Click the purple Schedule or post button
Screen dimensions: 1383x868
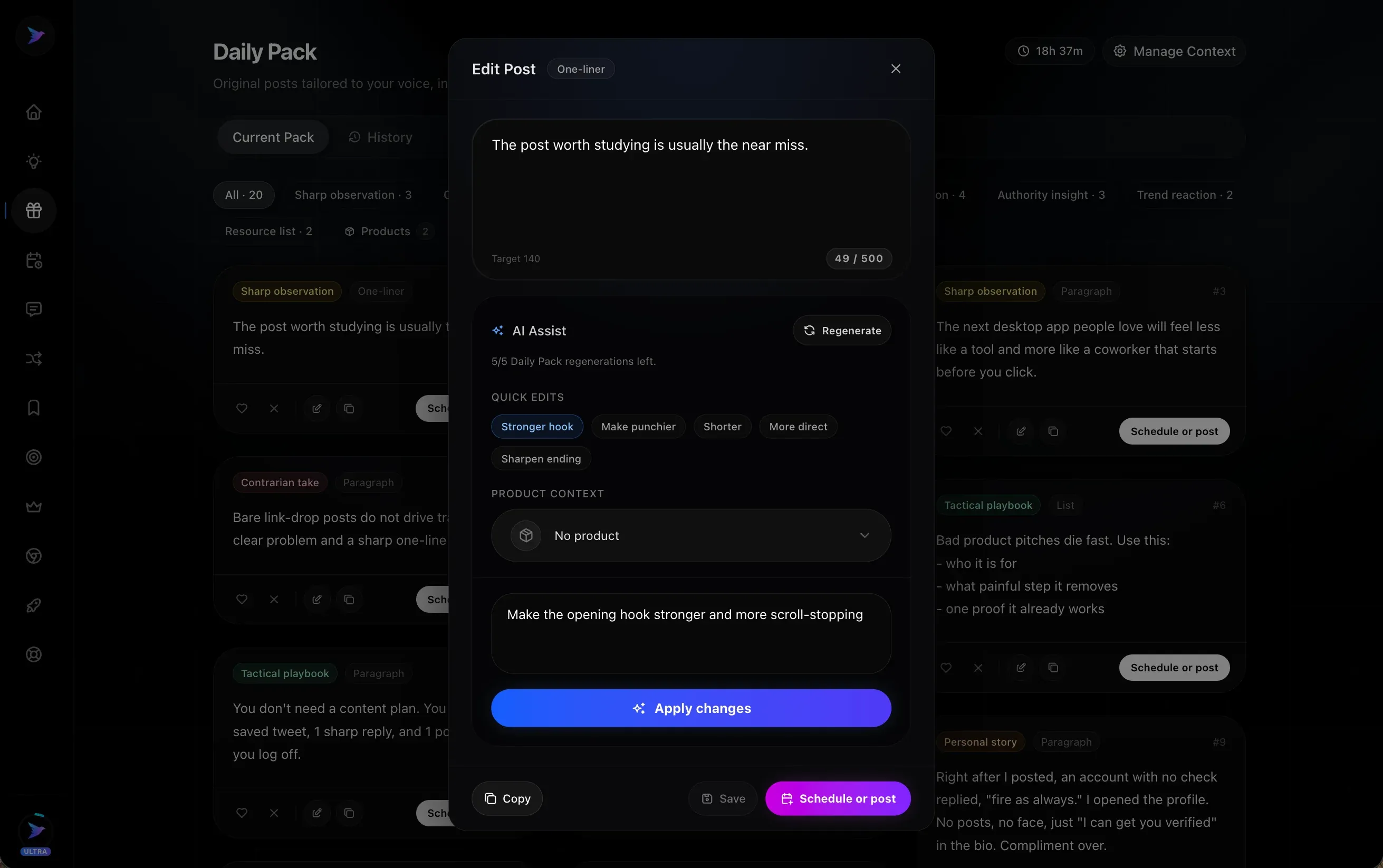pos(838,798)
